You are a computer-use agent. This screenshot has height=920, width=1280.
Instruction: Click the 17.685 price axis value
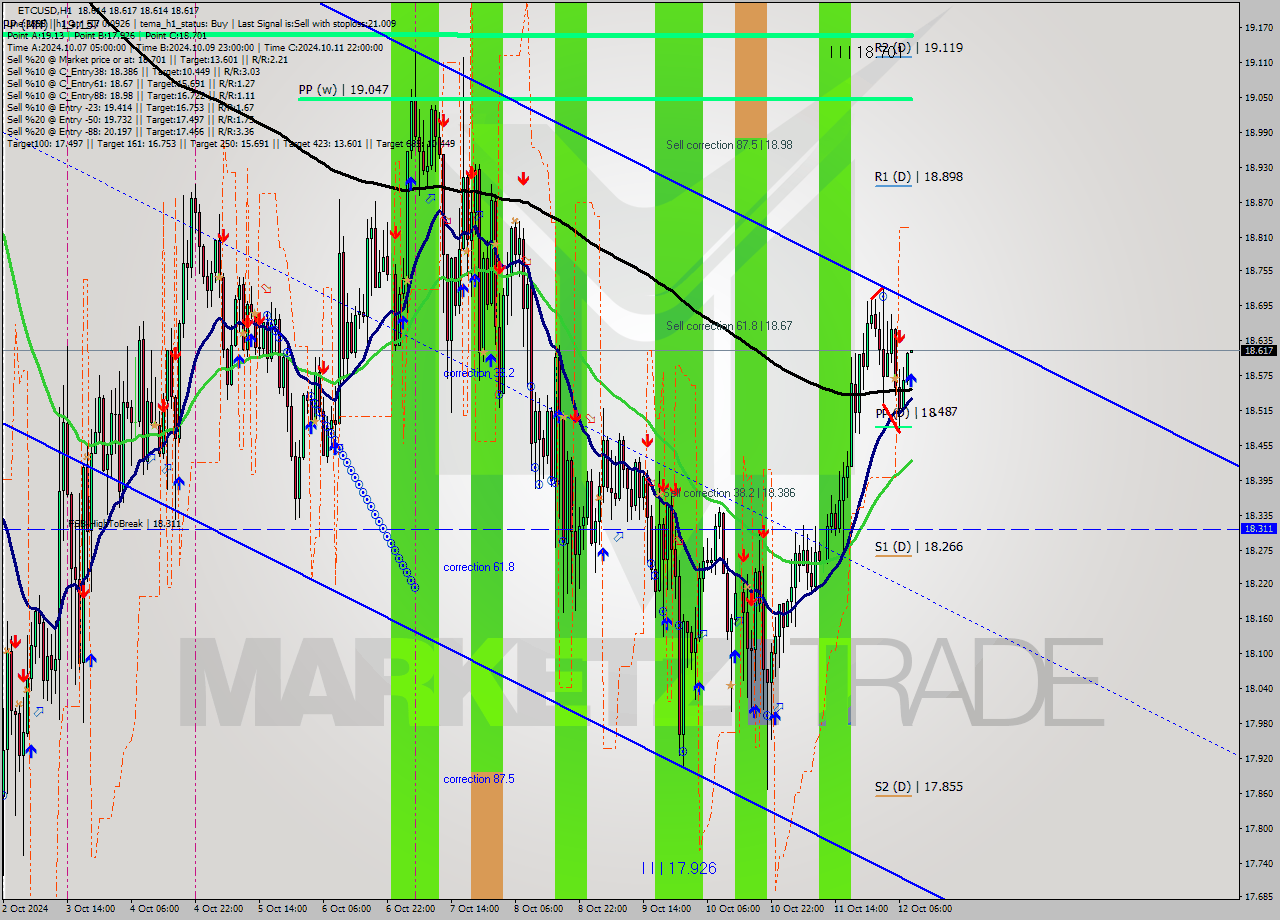[x=1259, y=896]
